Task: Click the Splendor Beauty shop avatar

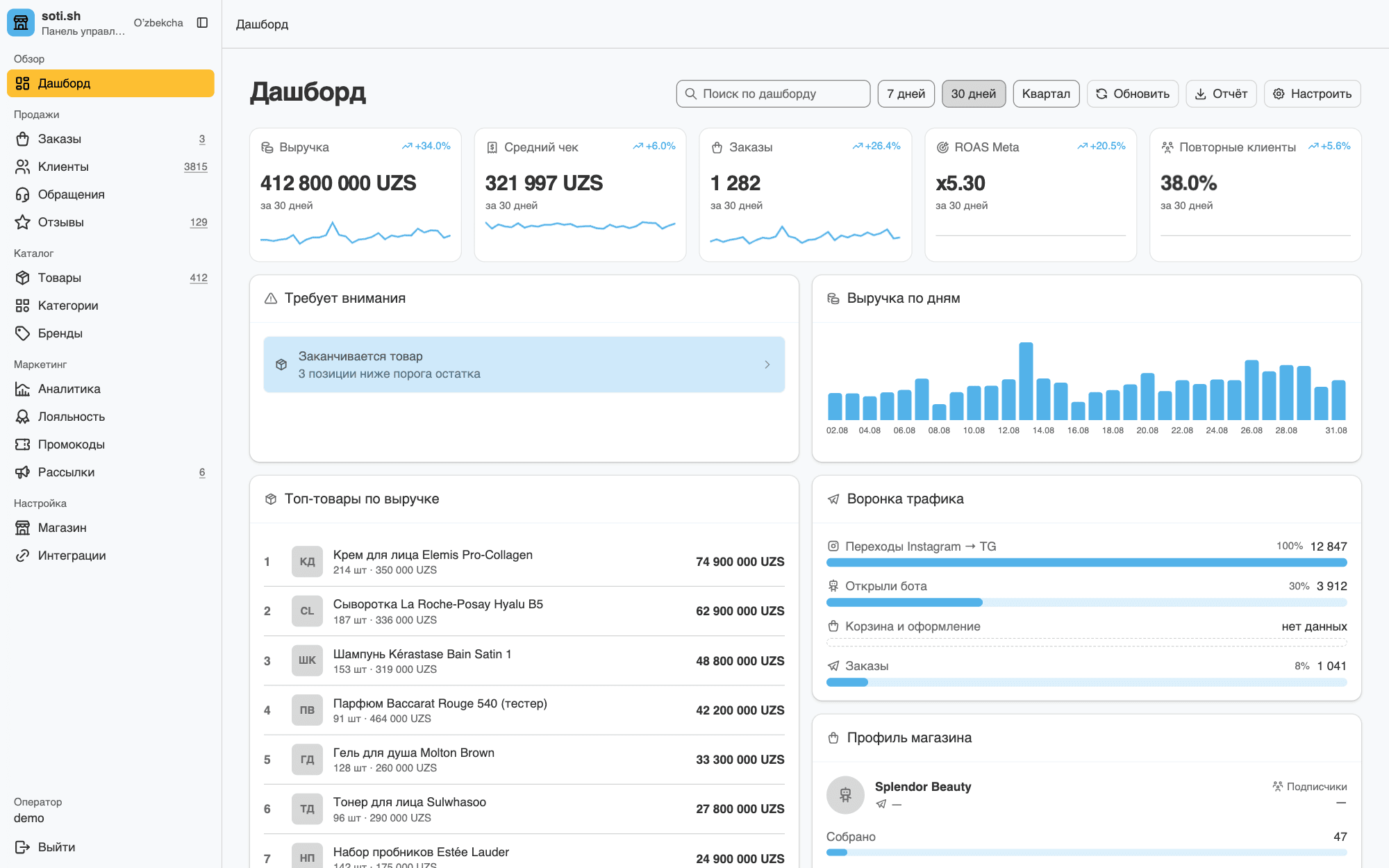Action: click(x=845, y=795)
